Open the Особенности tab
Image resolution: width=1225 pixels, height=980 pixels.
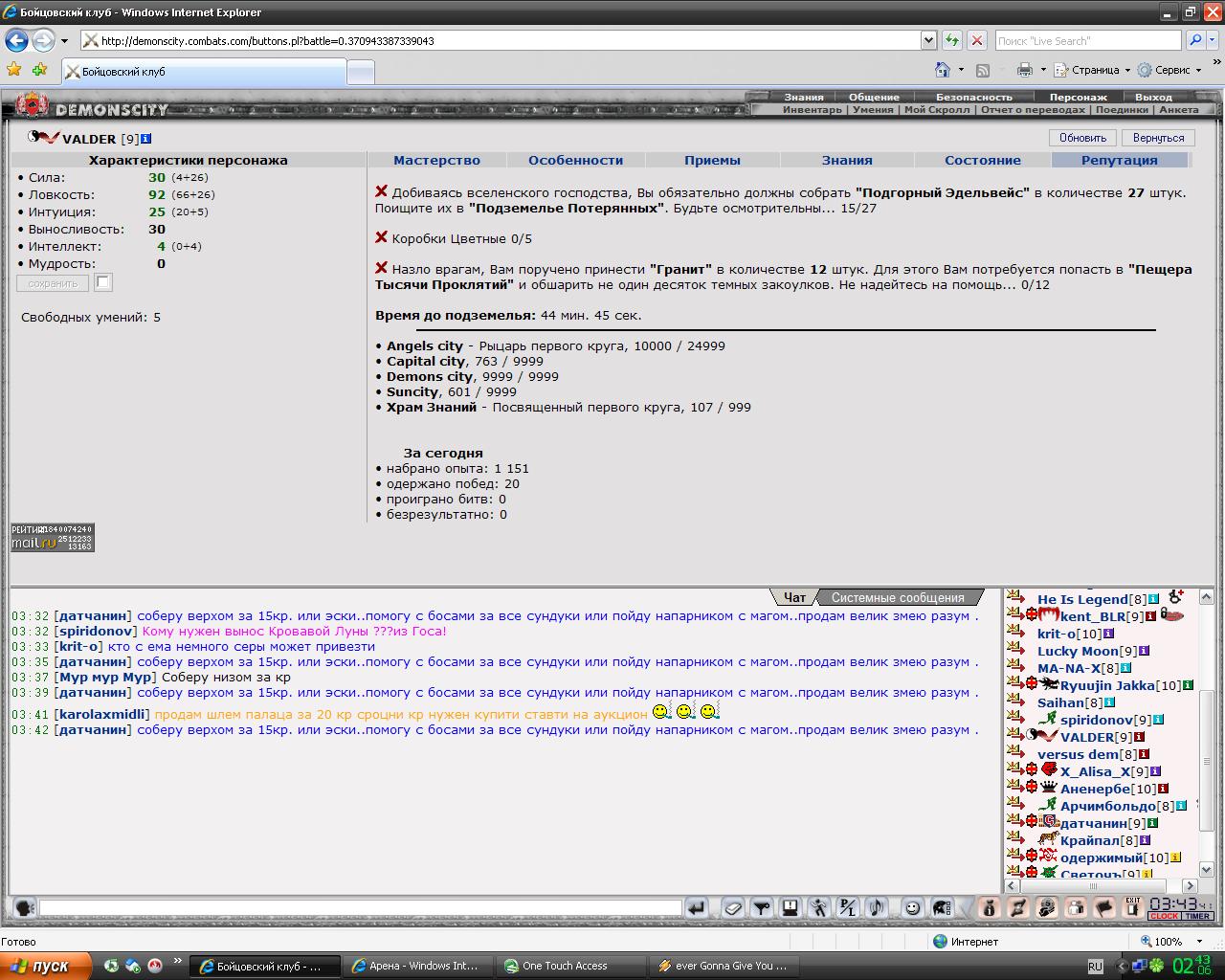tap(575, 160)
